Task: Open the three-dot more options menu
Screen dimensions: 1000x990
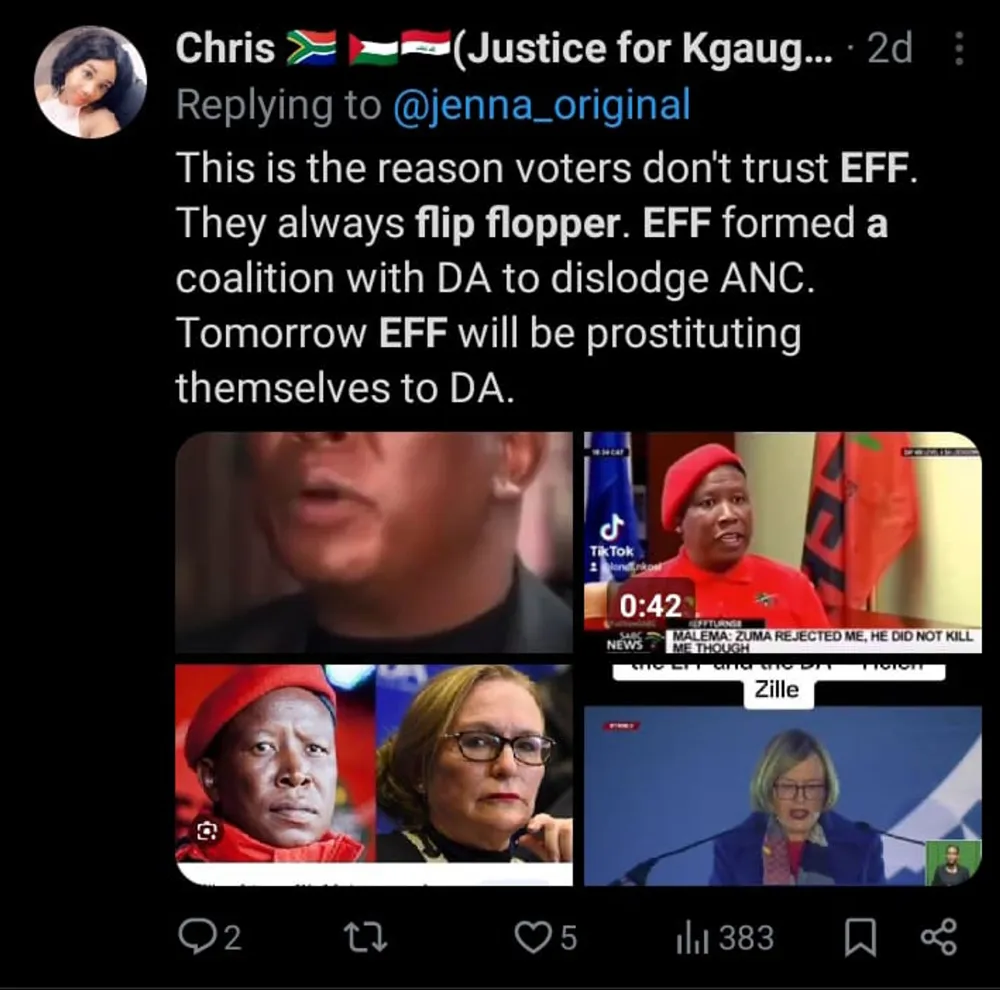Action: 959,48
